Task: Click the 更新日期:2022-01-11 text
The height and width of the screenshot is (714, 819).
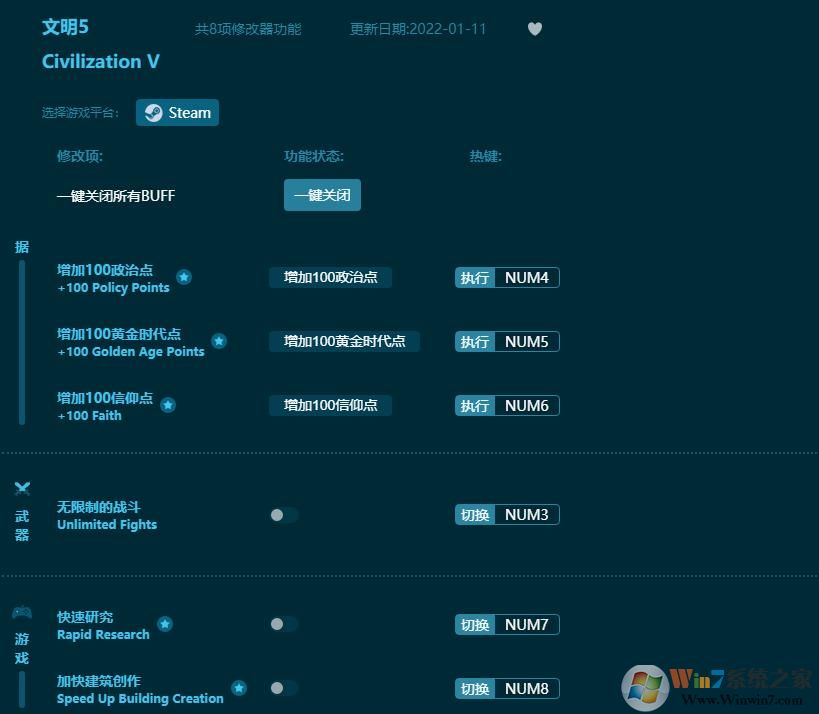Action: coord(418,29)
